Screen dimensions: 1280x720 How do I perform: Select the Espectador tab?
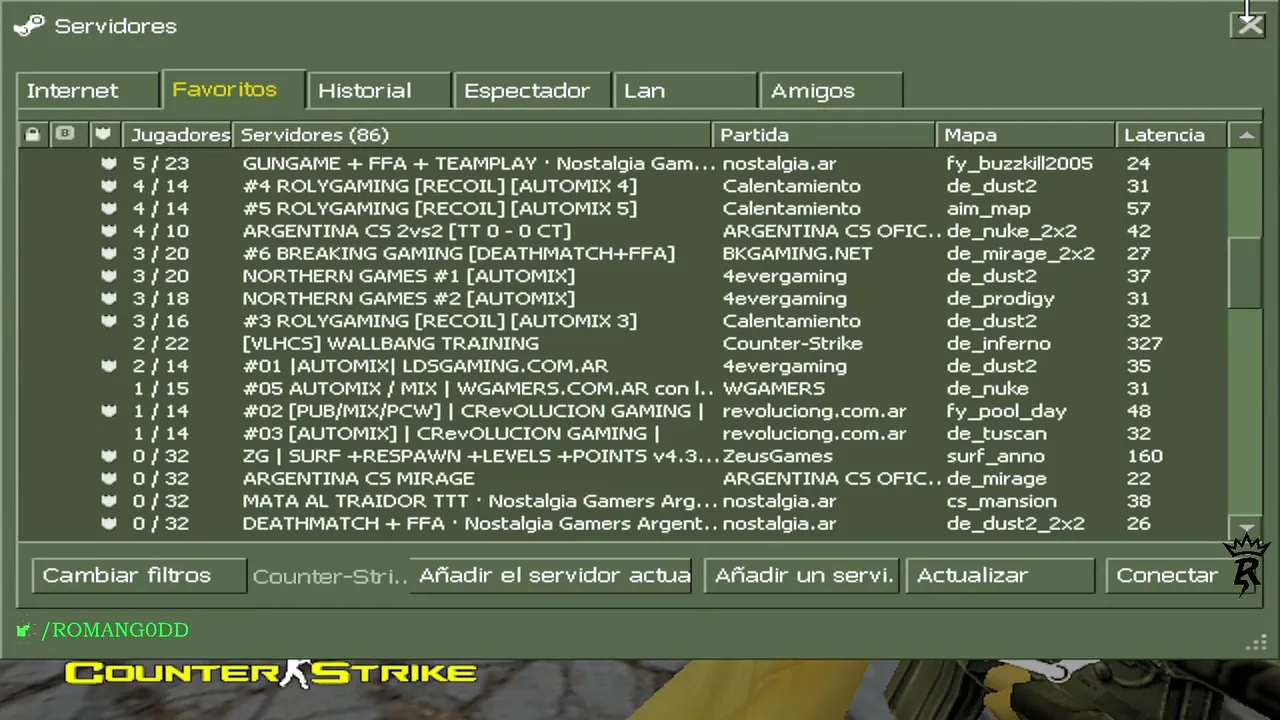point(530,90)
